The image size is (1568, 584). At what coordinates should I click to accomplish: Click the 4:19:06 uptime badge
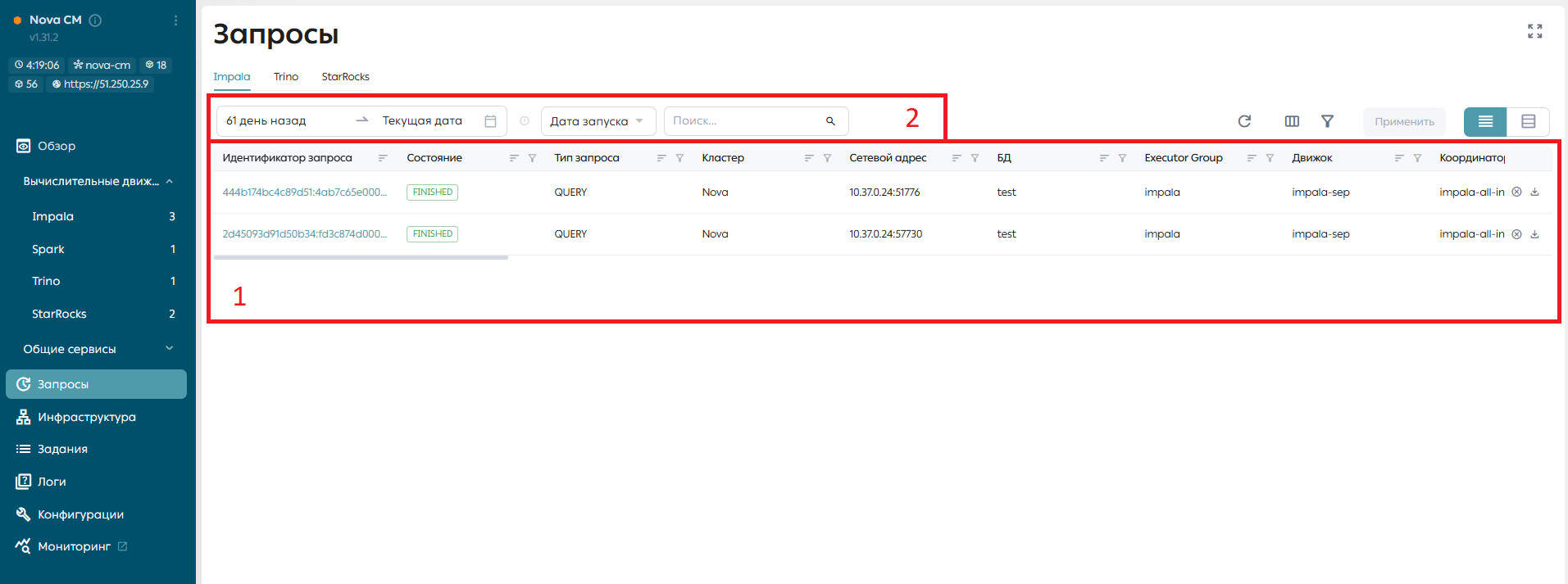(x=37, y=65)
